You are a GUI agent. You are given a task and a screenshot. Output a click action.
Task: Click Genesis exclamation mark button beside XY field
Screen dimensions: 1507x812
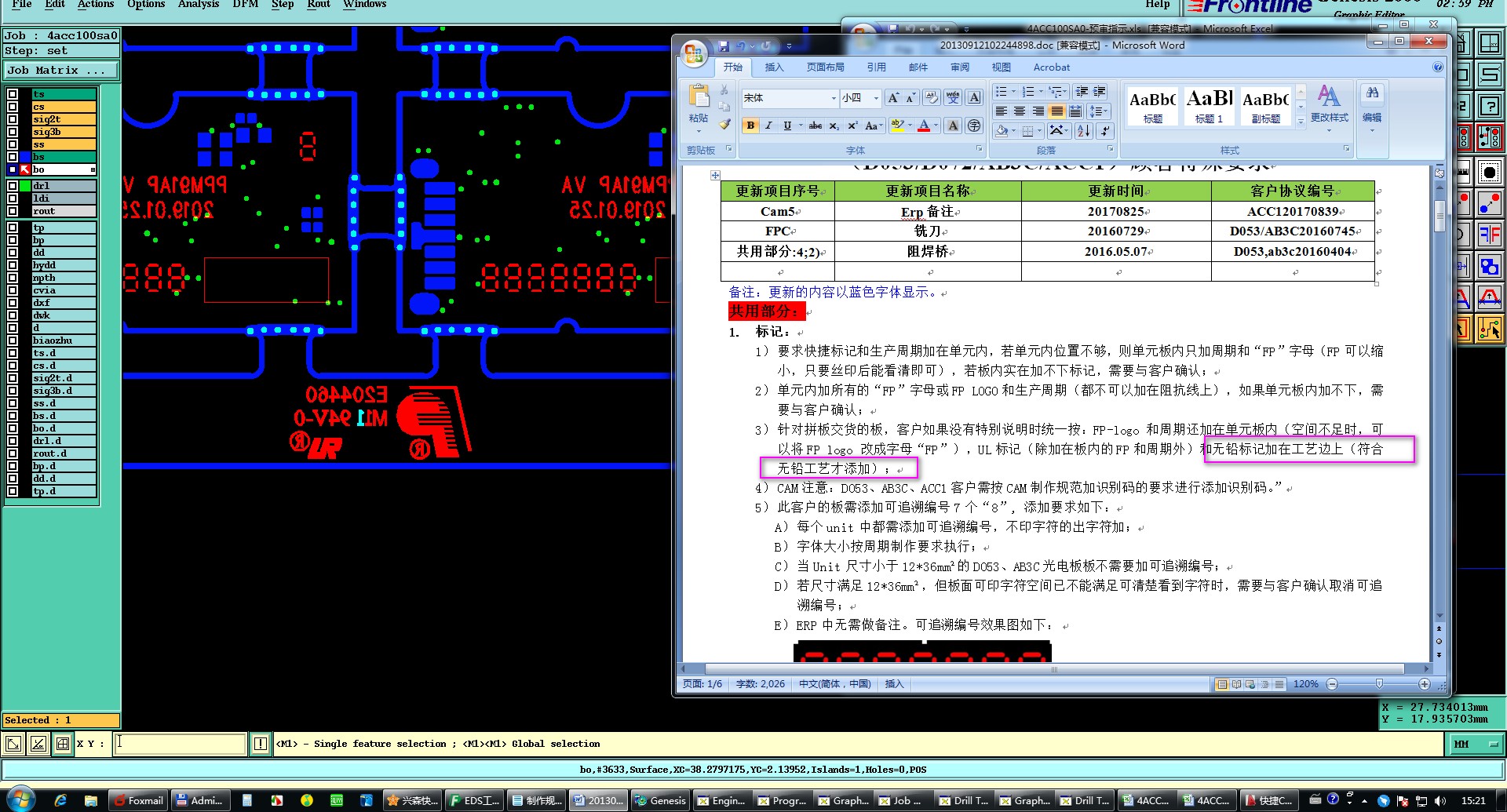click(x=261, y=744)
